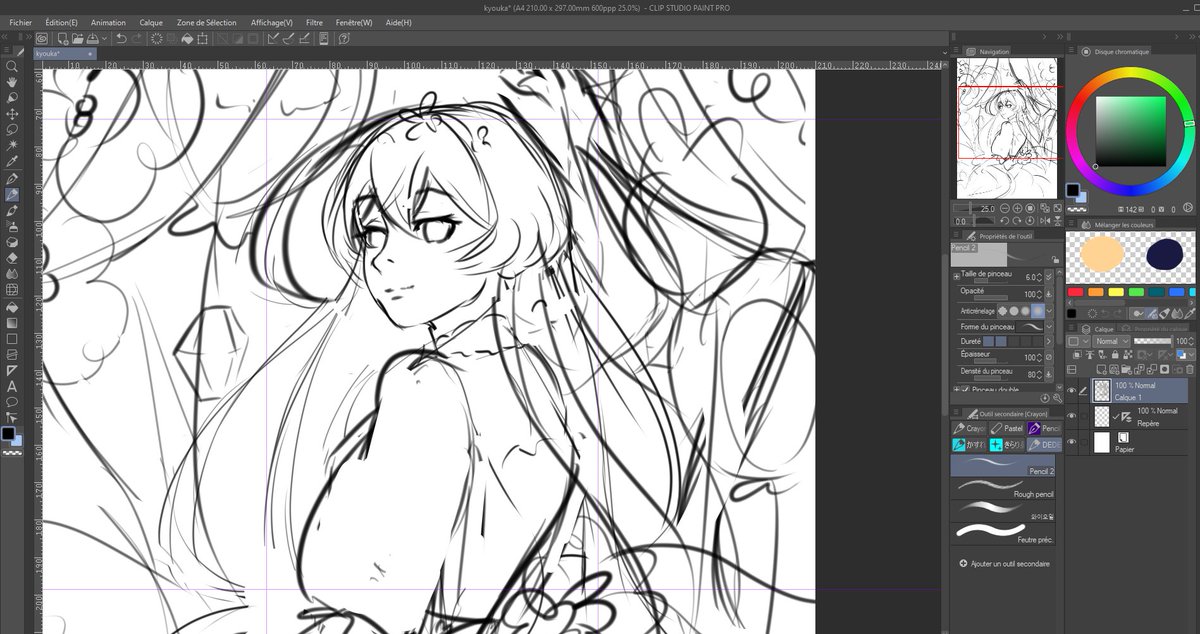Click the Redo arrow in command bar

pos(137,39)
